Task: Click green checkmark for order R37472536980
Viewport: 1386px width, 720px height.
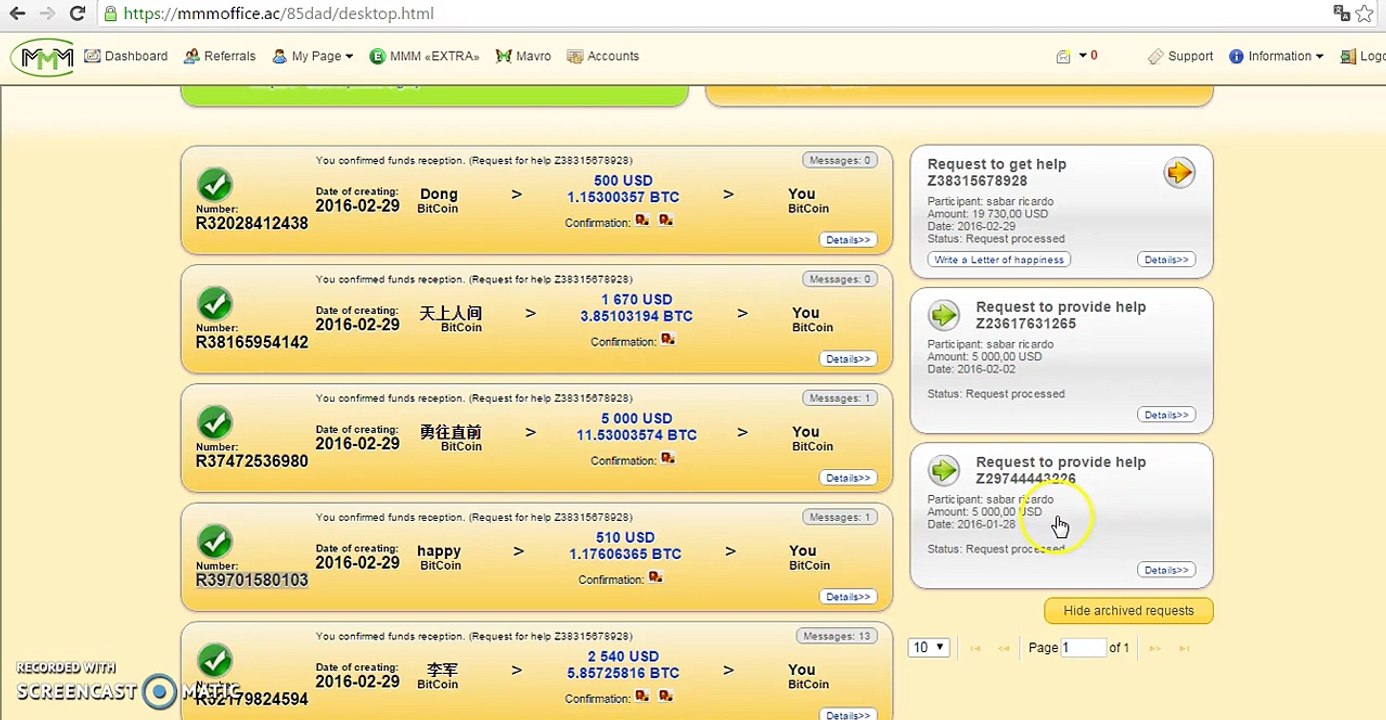Action: [x=214, y=423]
